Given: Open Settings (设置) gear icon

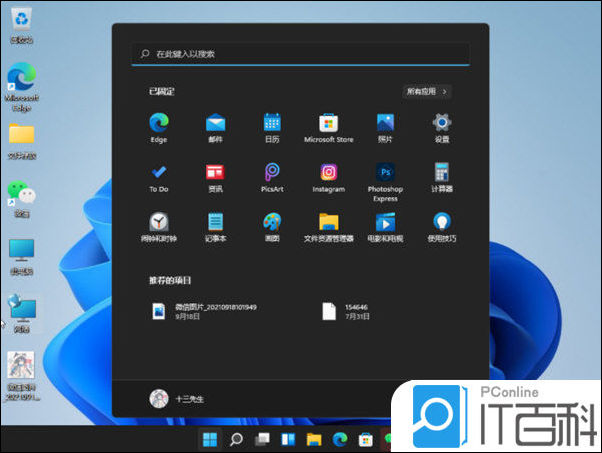Looking at the screenshot, I should click(x=442, y=128).
